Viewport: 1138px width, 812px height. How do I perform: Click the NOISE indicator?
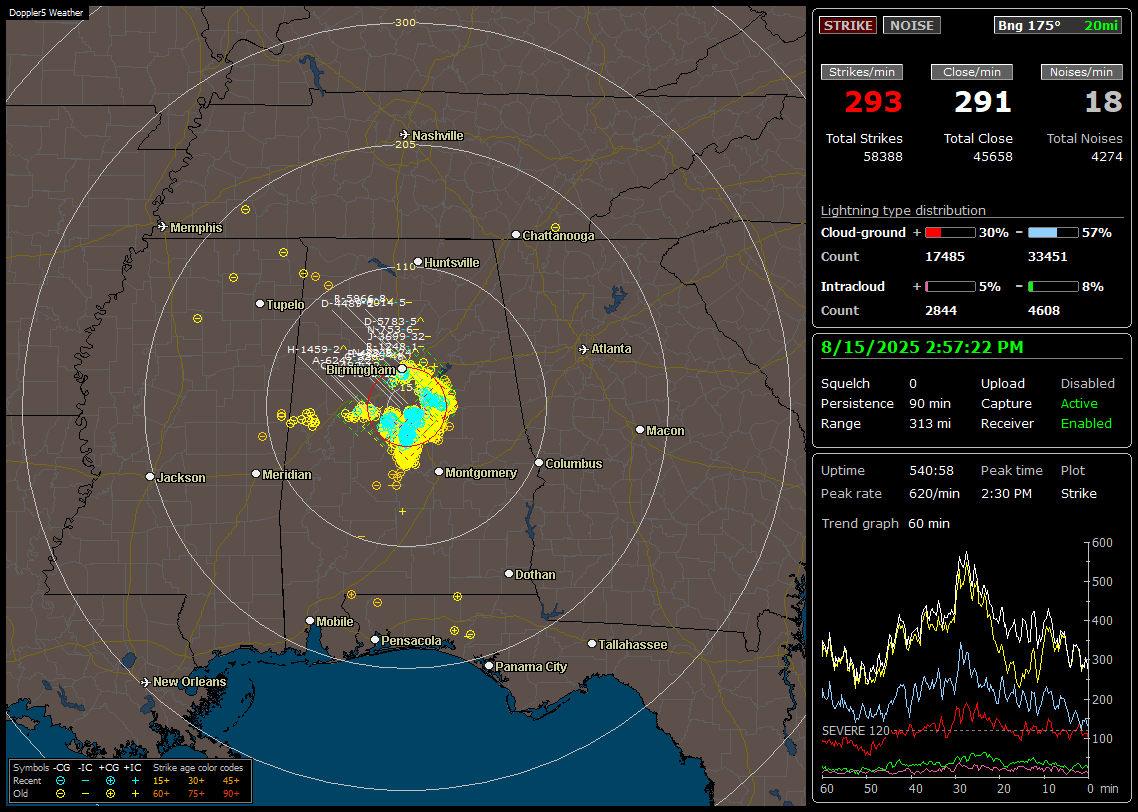point(912,25)
